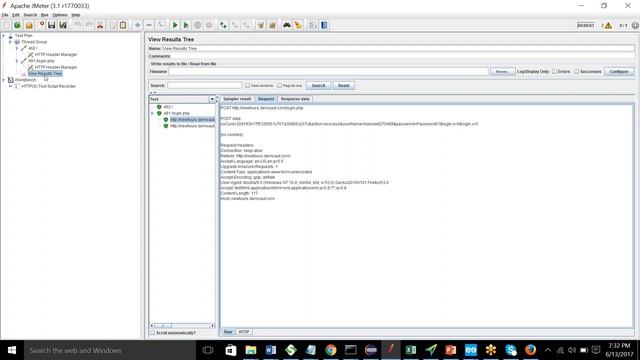Click the Name field View Results Tree
The width and height of the screenshot is (640, 360).
(x=398, y=48)
